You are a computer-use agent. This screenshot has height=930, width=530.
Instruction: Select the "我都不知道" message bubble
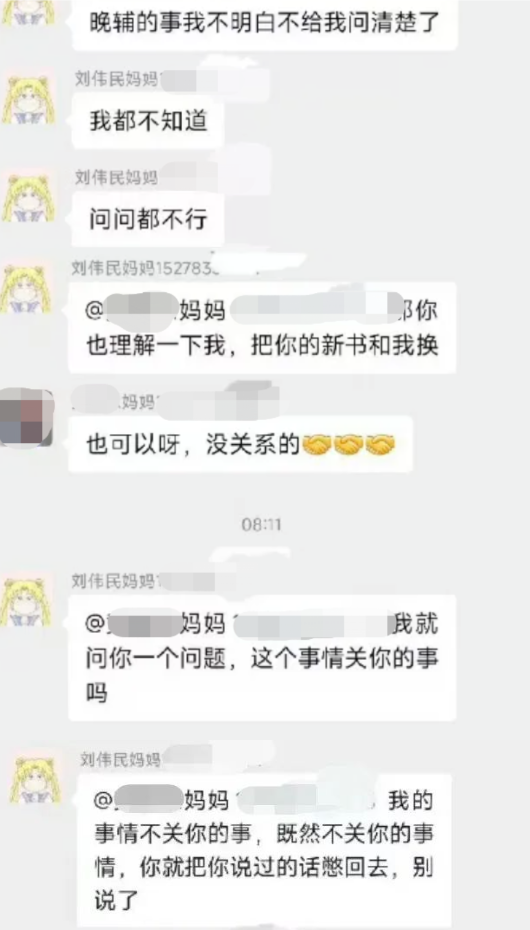pyautogui.click(x=148, y=121)
